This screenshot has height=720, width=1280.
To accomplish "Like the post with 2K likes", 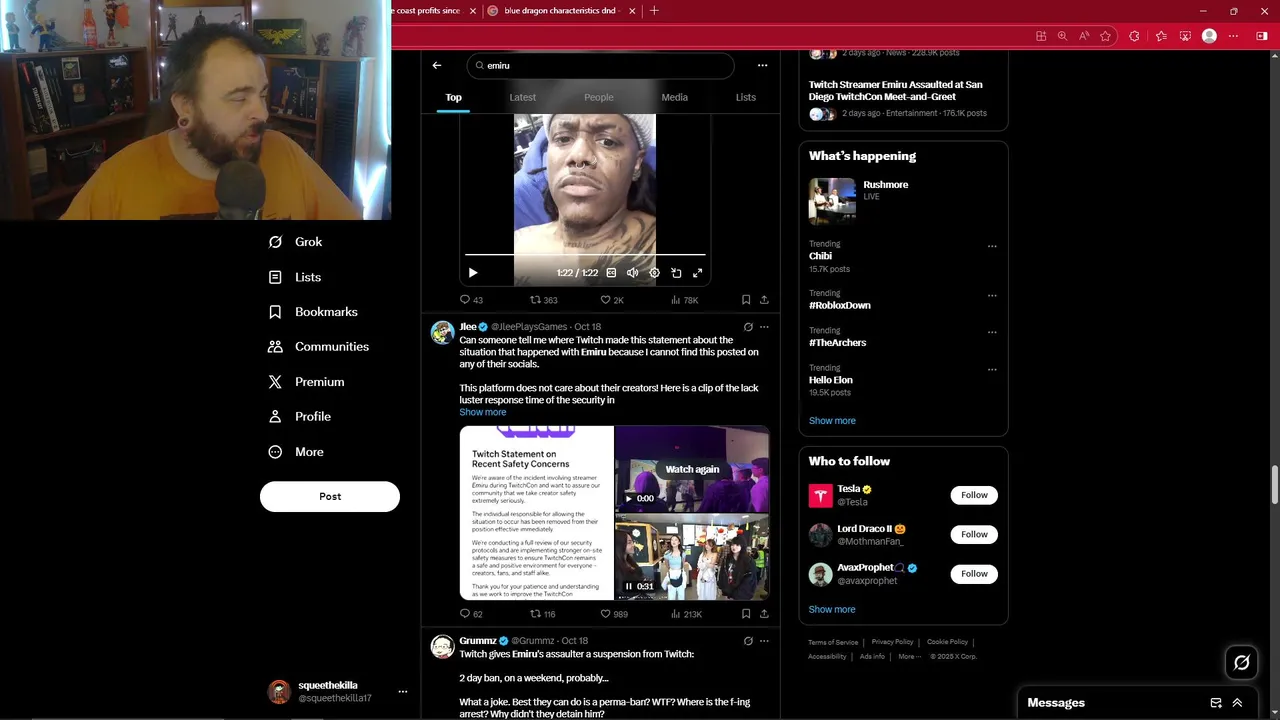I will click(x=612, y=300).
